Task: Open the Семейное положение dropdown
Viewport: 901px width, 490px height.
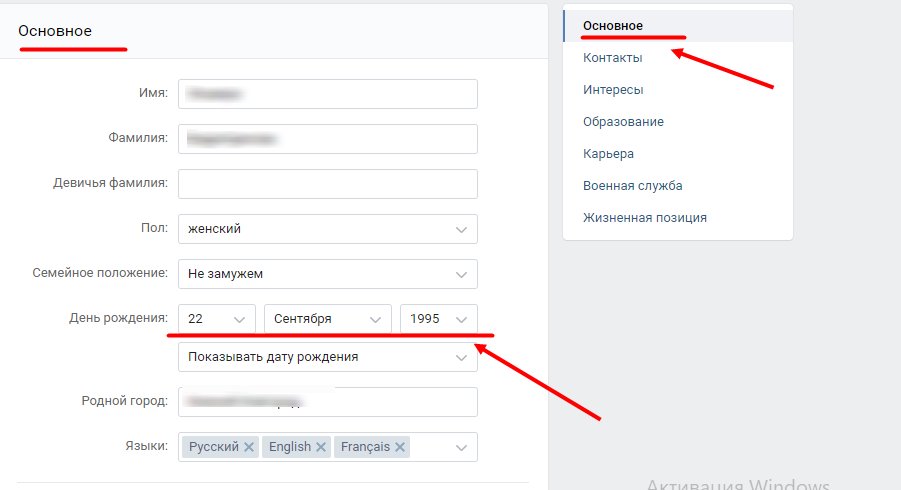Action: coord(327,274)
